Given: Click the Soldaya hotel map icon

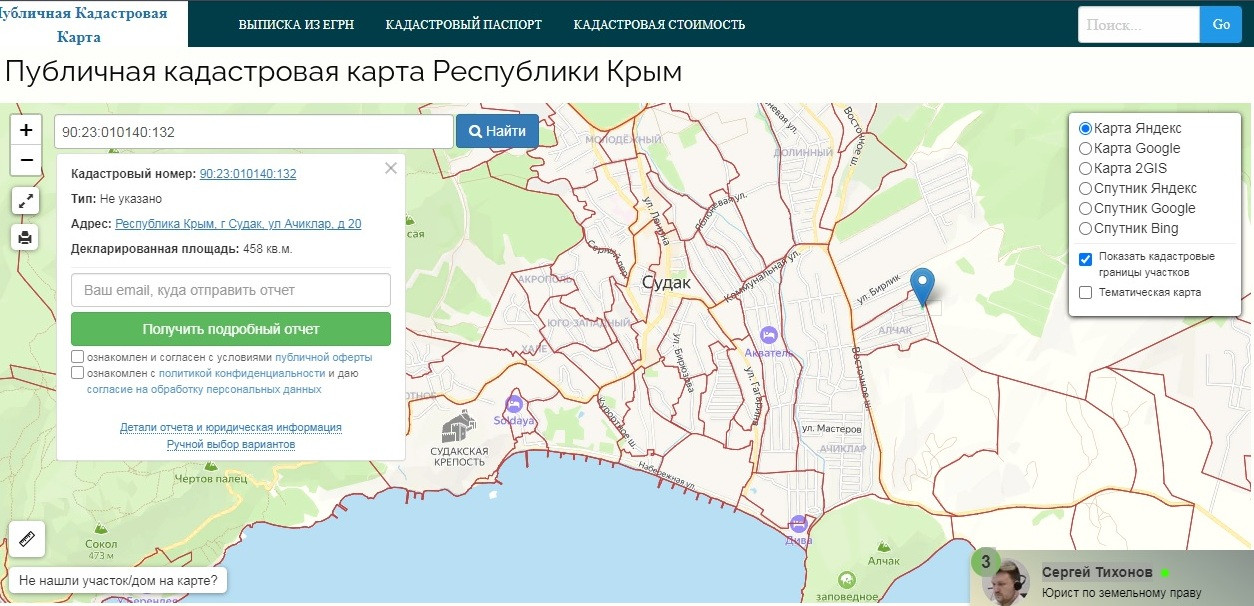Looking at the screenshot, I should 514,404.
